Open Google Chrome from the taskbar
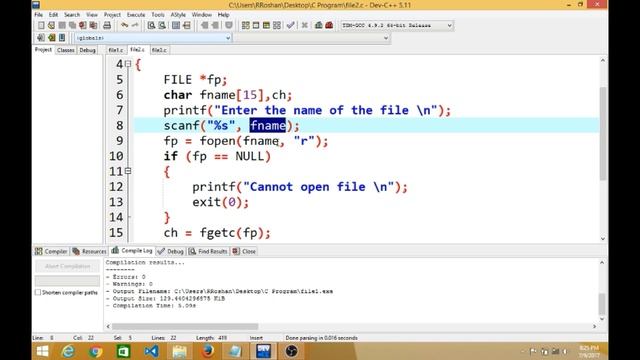This screenshot has height=360, width=640. 96,351
